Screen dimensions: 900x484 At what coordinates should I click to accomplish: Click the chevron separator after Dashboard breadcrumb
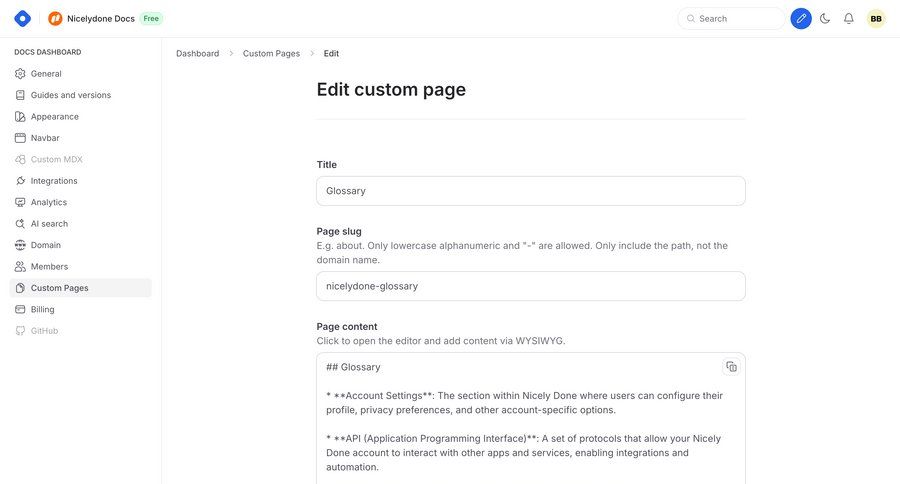231,53
